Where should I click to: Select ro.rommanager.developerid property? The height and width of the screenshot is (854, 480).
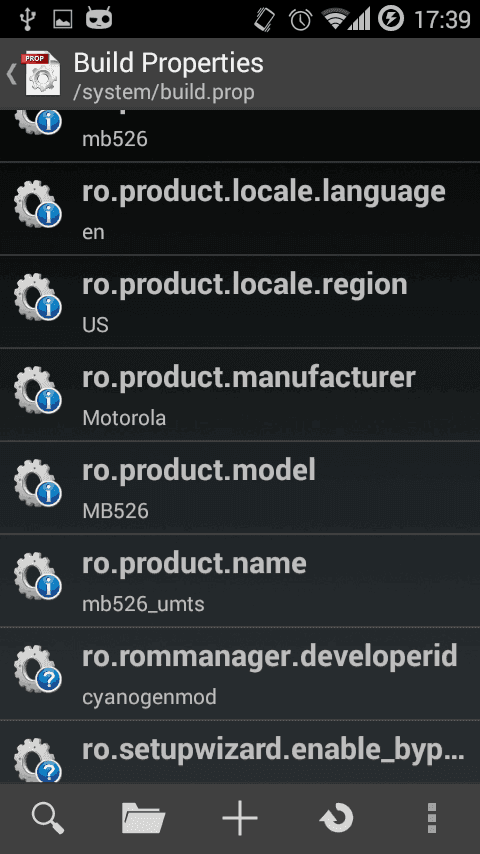pos(240,674)
